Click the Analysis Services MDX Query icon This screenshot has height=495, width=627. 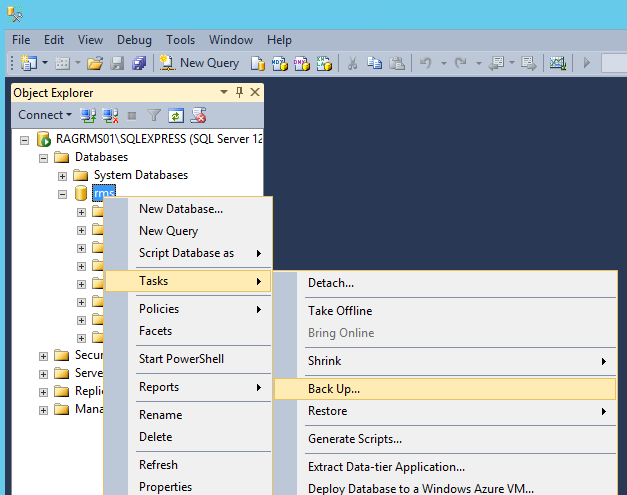[280, 63]
